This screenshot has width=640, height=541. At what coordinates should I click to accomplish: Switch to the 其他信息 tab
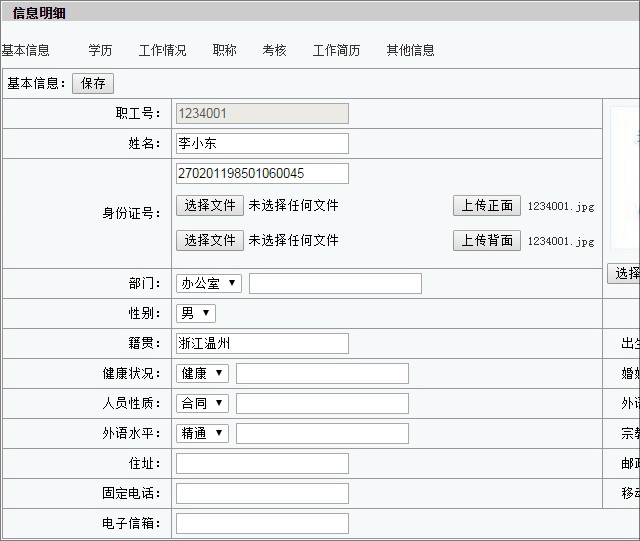(411, 50)
